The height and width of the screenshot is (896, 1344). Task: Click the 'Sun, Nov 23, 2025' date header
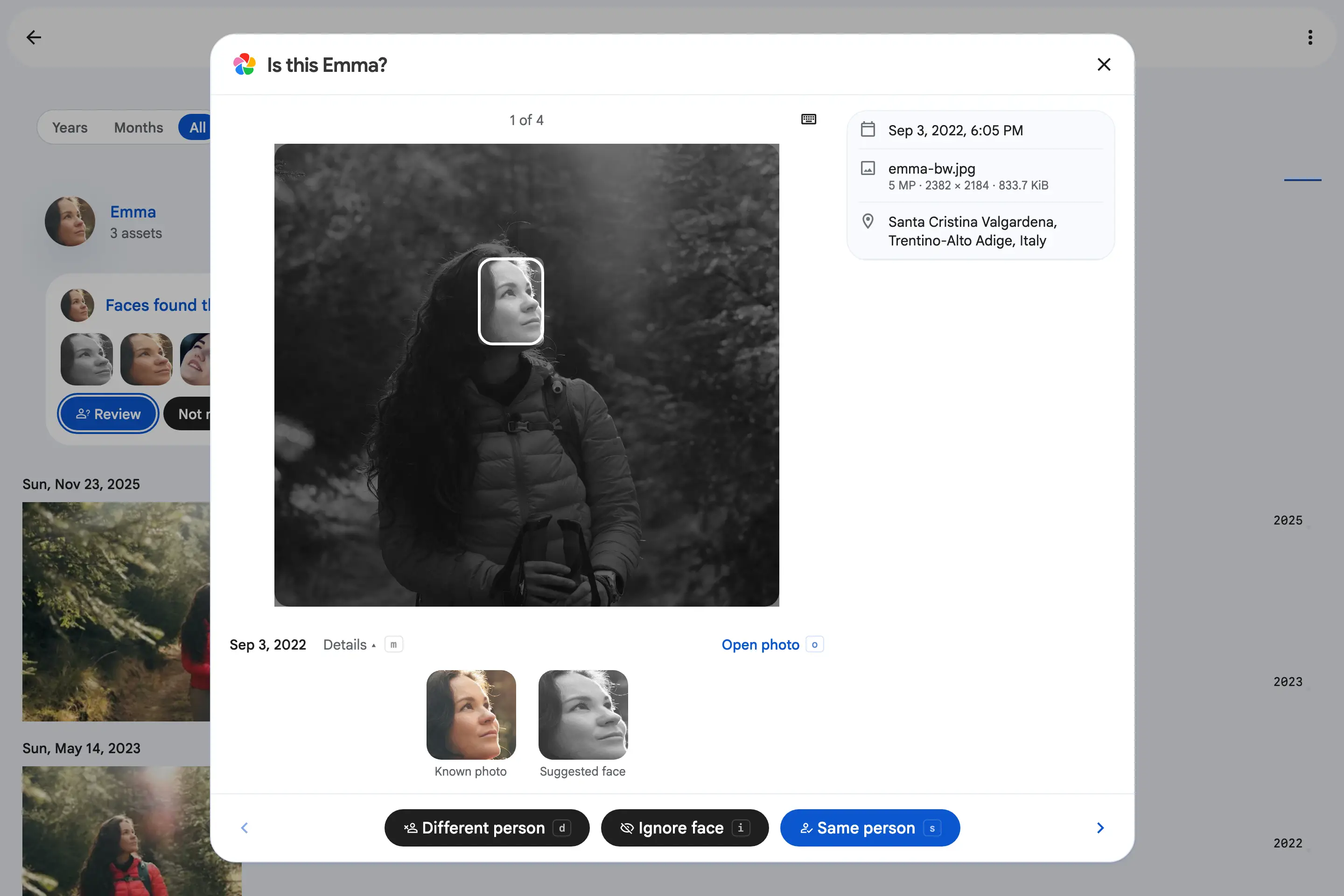(81, 484)
